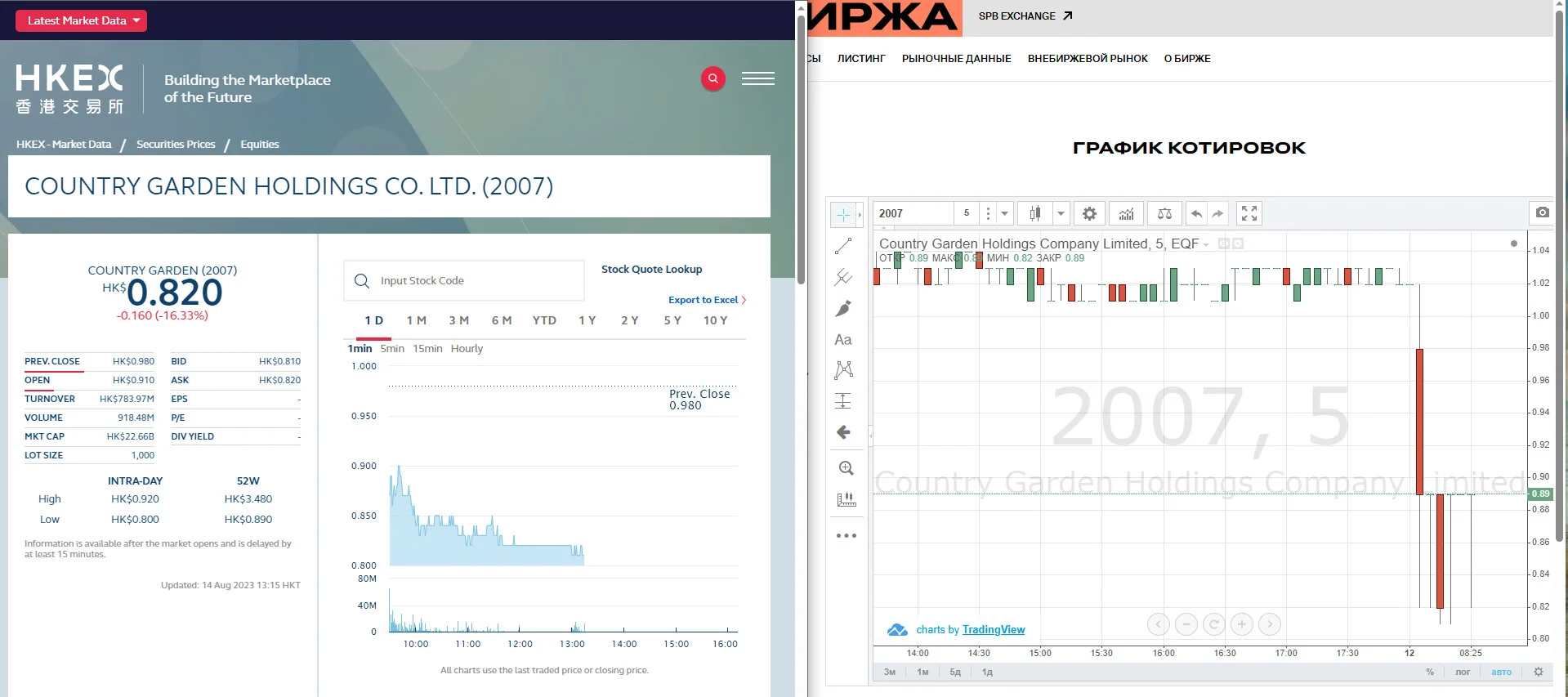This screenshot has height=697, width=1568.
Task: Zoom out the chart with the minus button
Action: [1186, 624]
